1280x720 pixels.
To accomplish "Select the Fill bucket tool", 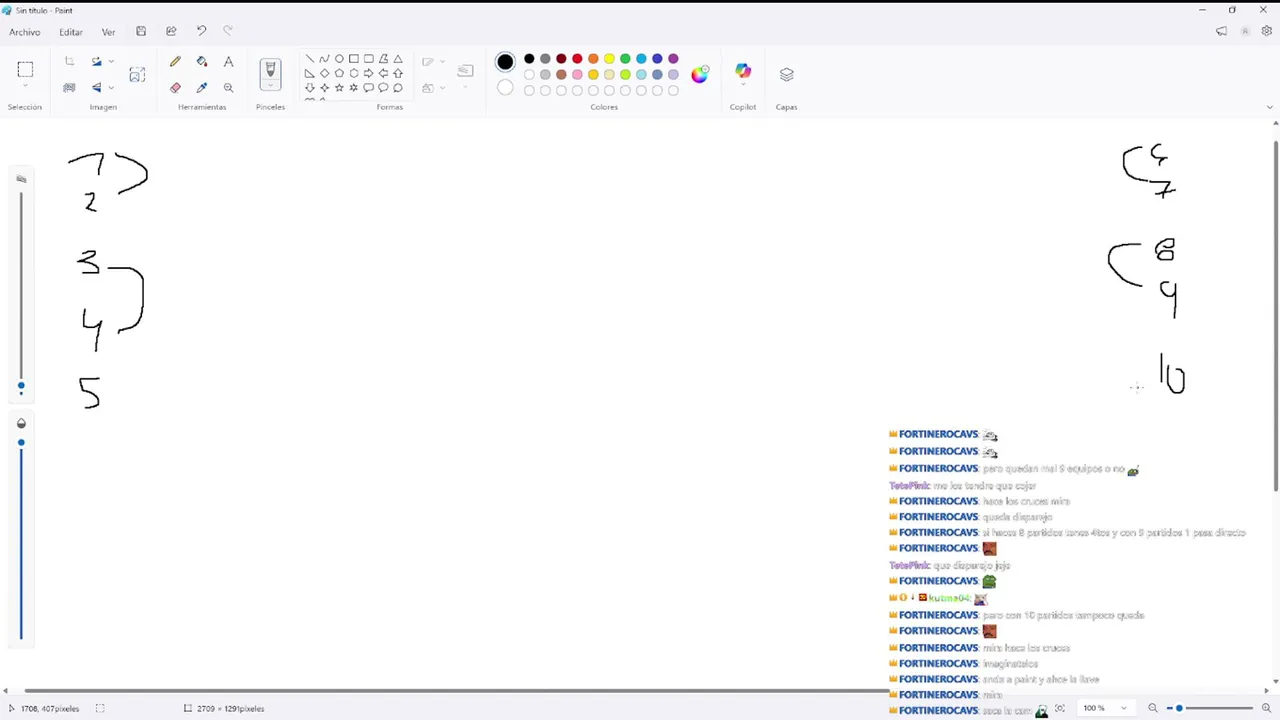I will pyautogui.click(x=202, y=62).
